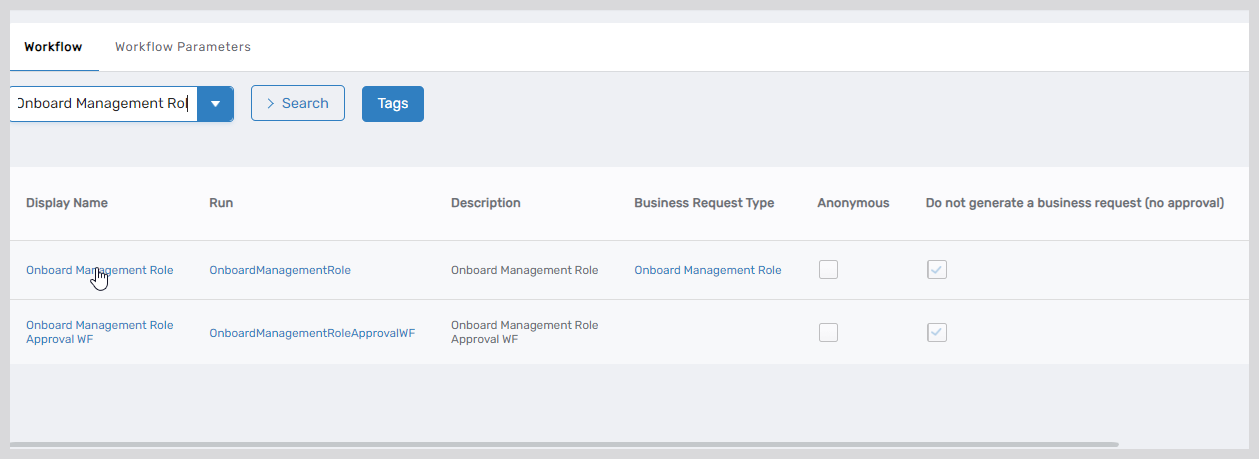The image size is (1259, 459).
Task: Toggle Anonymous checkbox for Onboard Management Role
Action: click(828, 269)
